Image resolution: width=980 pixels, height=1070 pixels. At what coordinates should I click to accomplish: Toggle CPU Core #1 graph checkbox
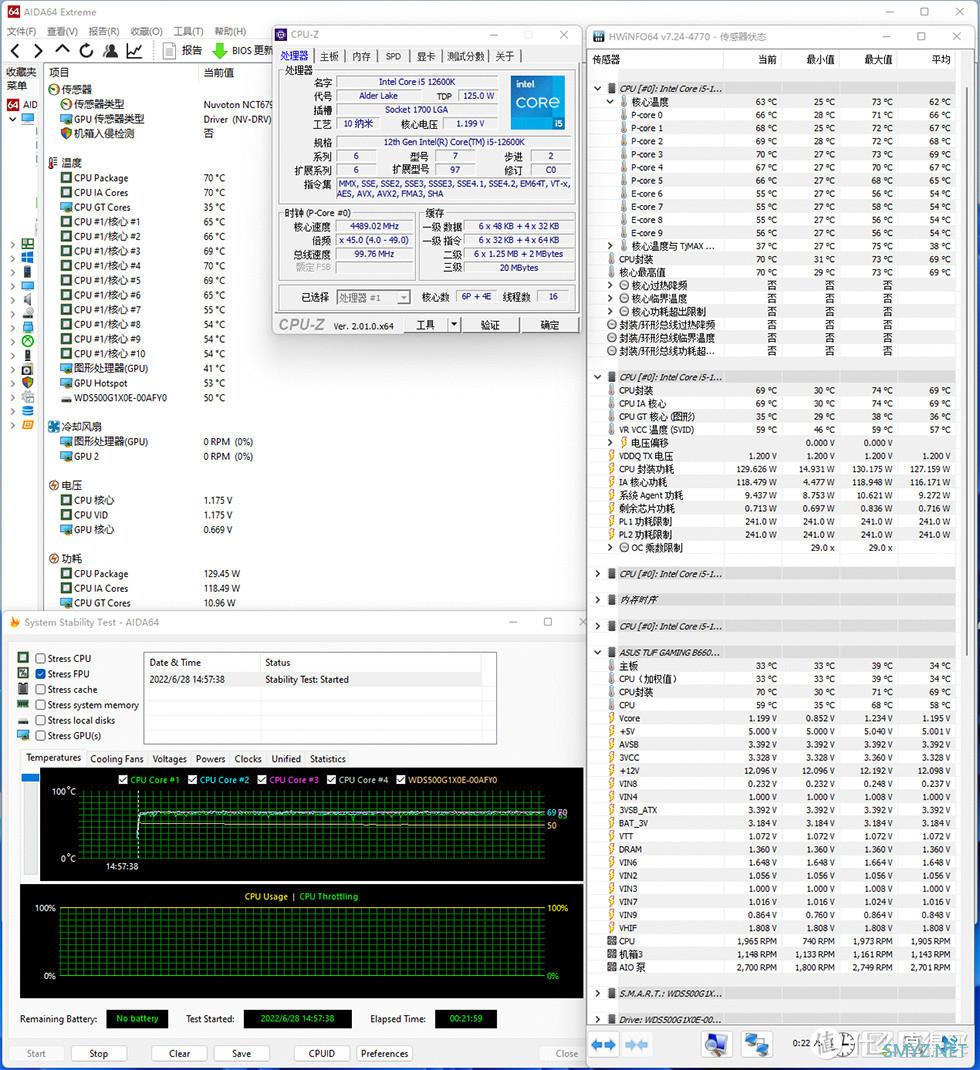123,779
